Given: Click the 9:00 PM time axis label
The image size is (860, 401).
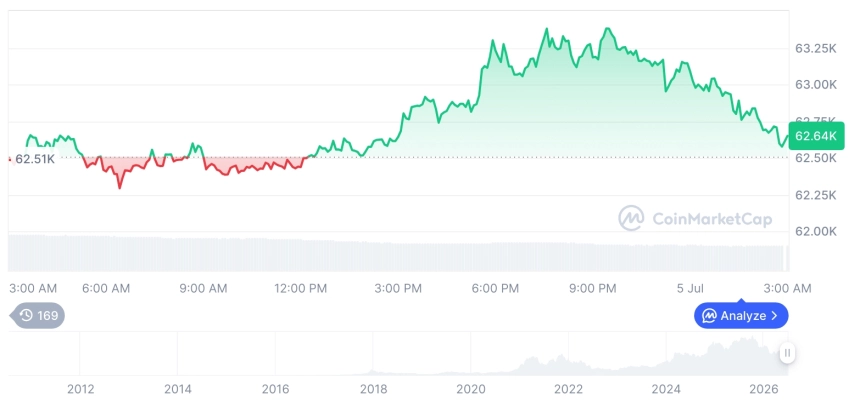Looking at the screenshot, I should click(x=592, y=288).
